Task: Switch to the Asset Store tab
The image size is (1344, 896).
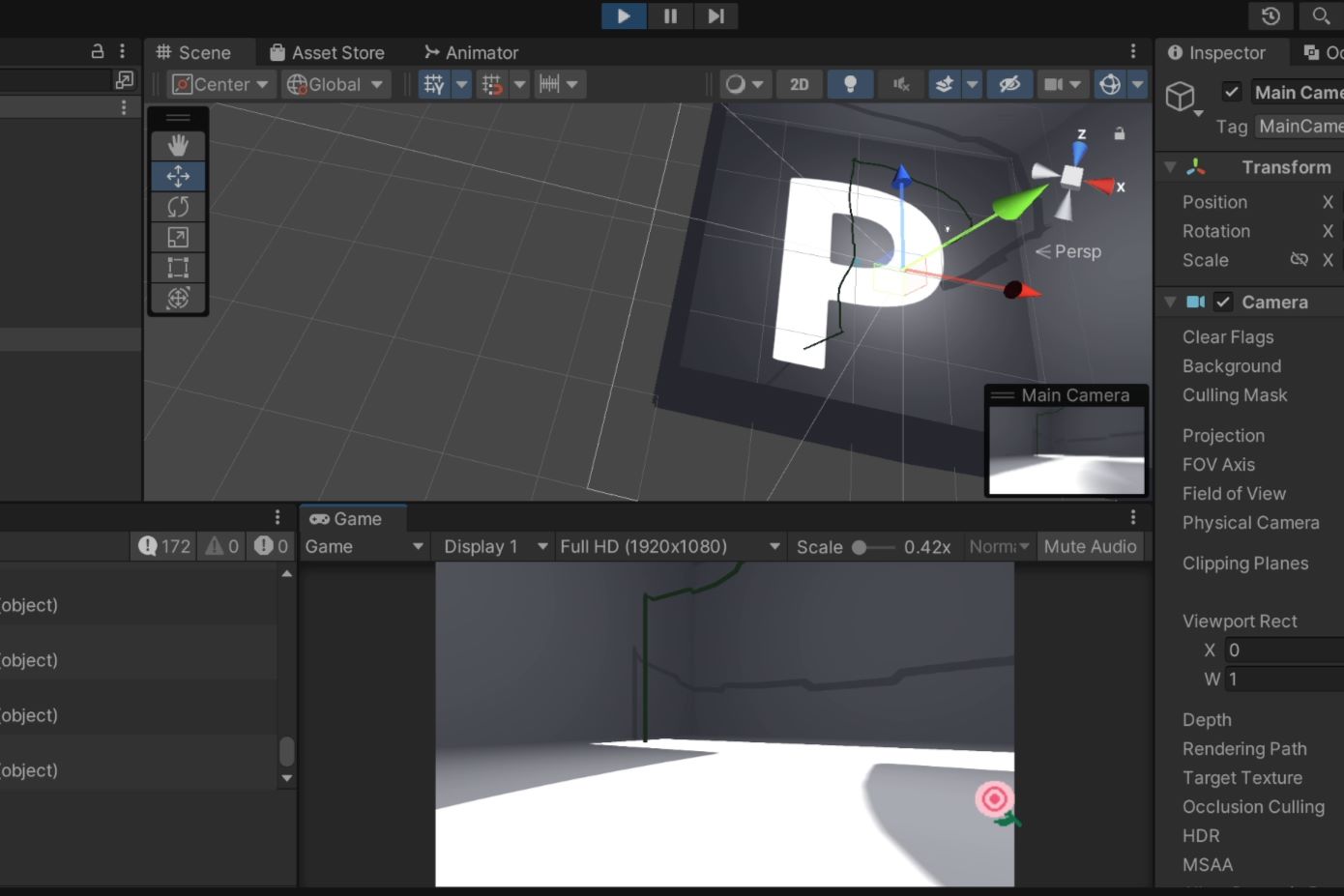Action: (x=328, y=52)
